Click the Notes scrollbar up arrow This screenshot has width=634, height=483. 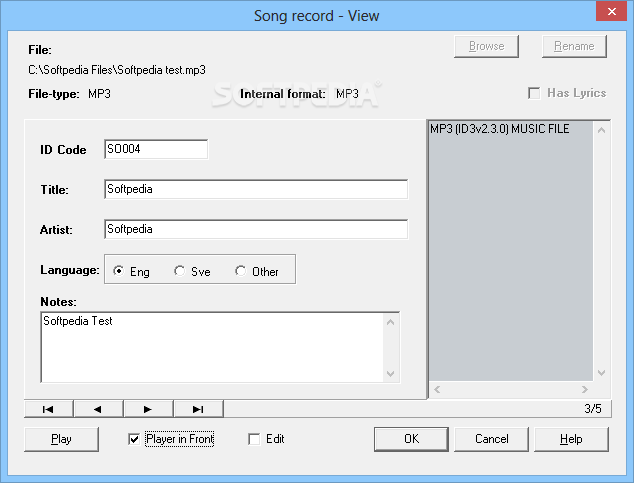coord(391,322)
